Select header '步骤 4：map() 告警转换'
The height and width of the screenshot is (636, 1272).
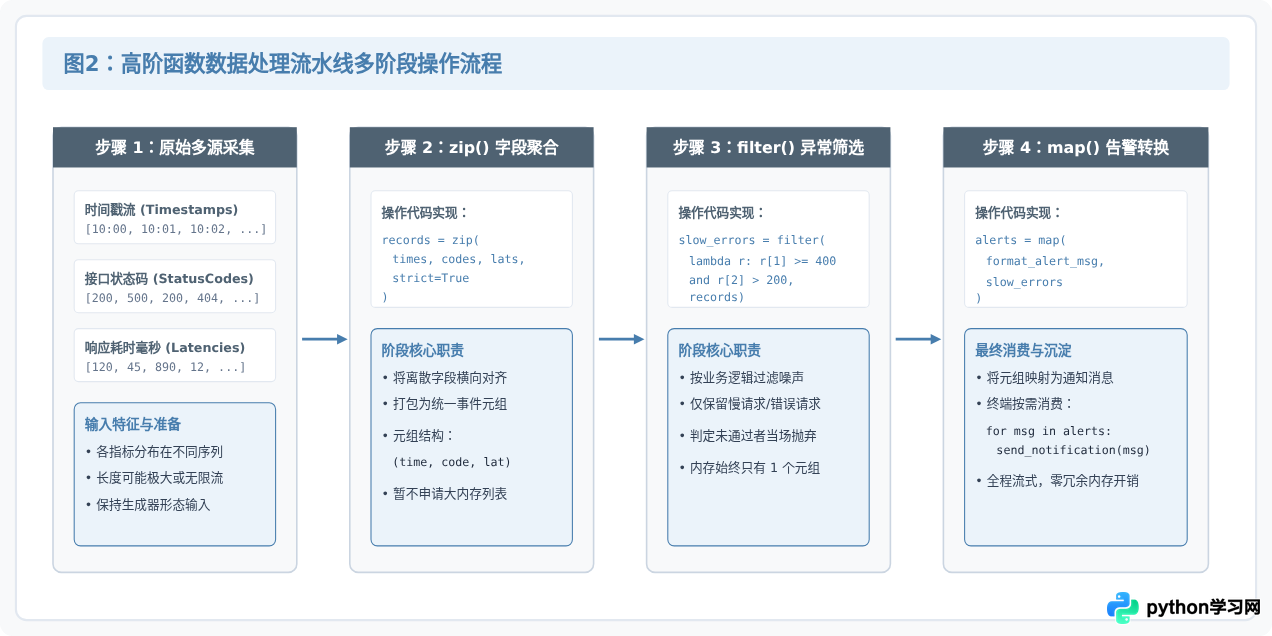tap(1076, 147)
